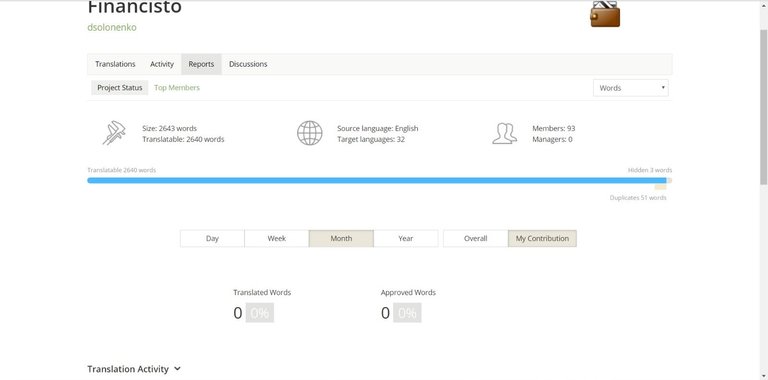
Task: Click 'Source language: English' text
Action: point(378,128)
